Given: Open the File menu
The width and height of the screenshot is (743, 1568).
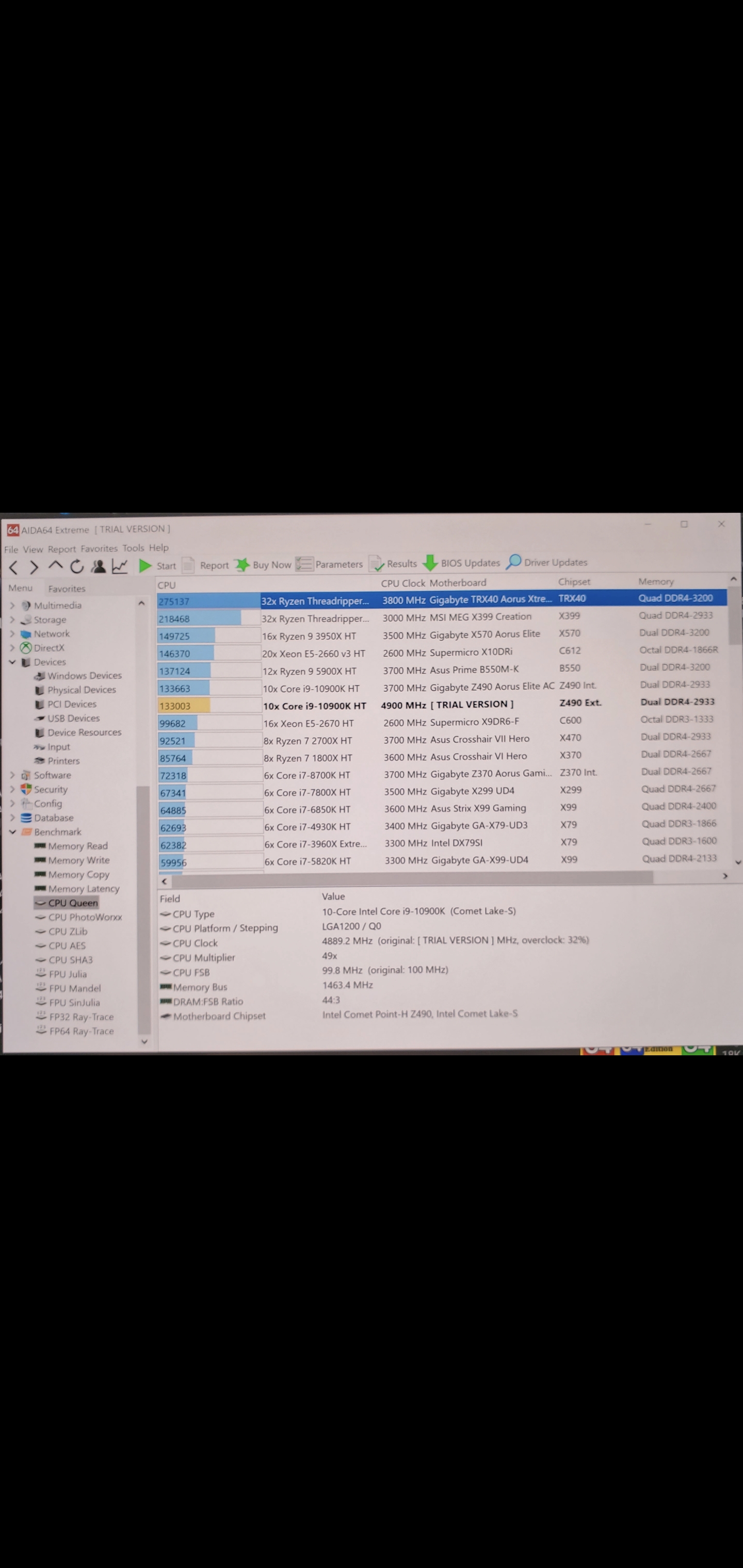Looking at the screenshot, I should click(x=11, y=549).
